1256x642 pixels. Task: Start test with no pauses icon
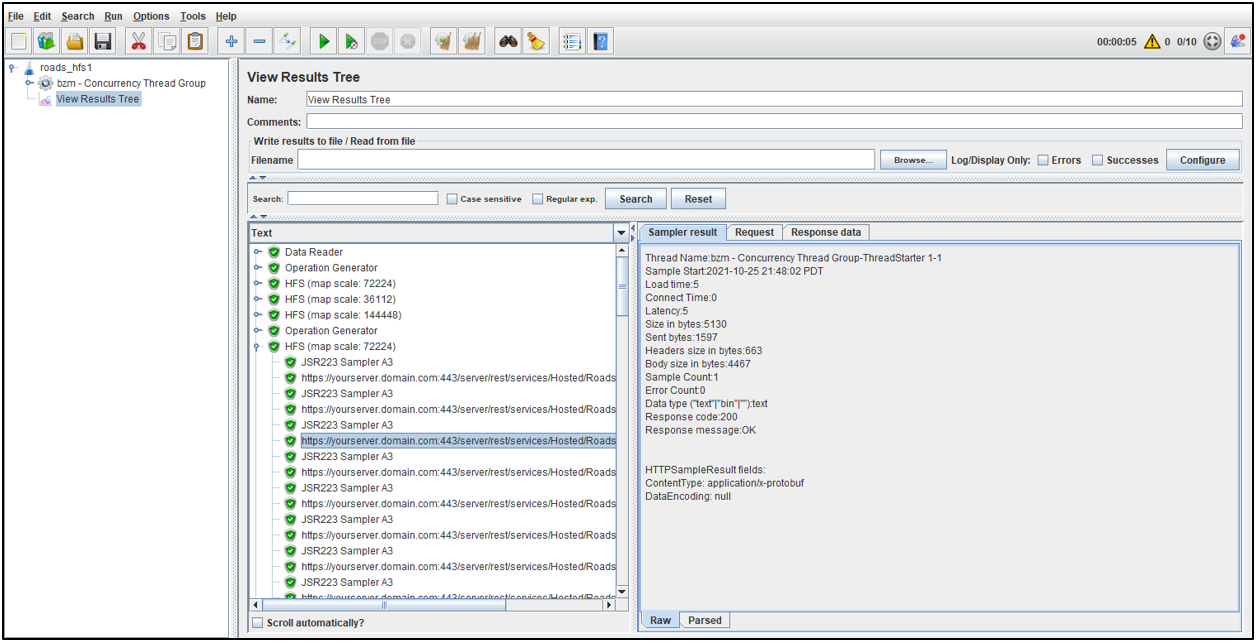(x=352, y=41)
